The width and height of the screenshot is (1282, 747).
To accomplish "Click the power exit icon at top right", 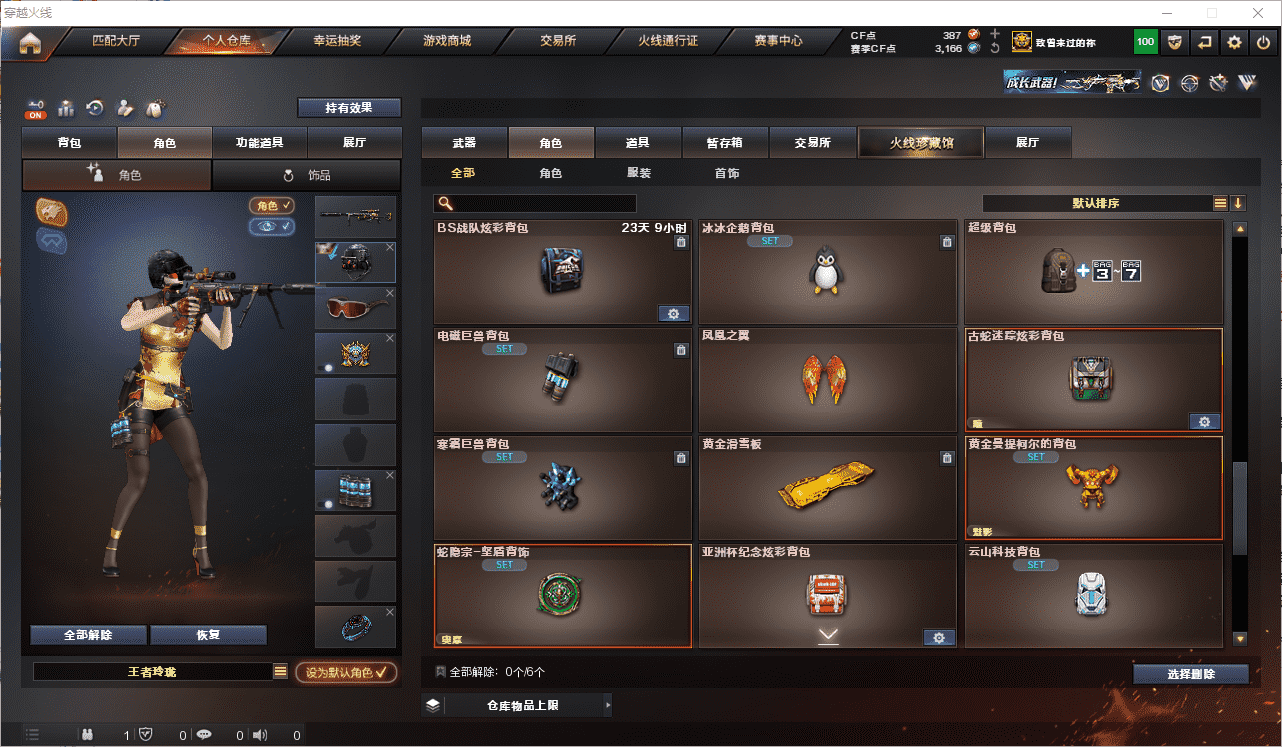I will point(1264,42).
